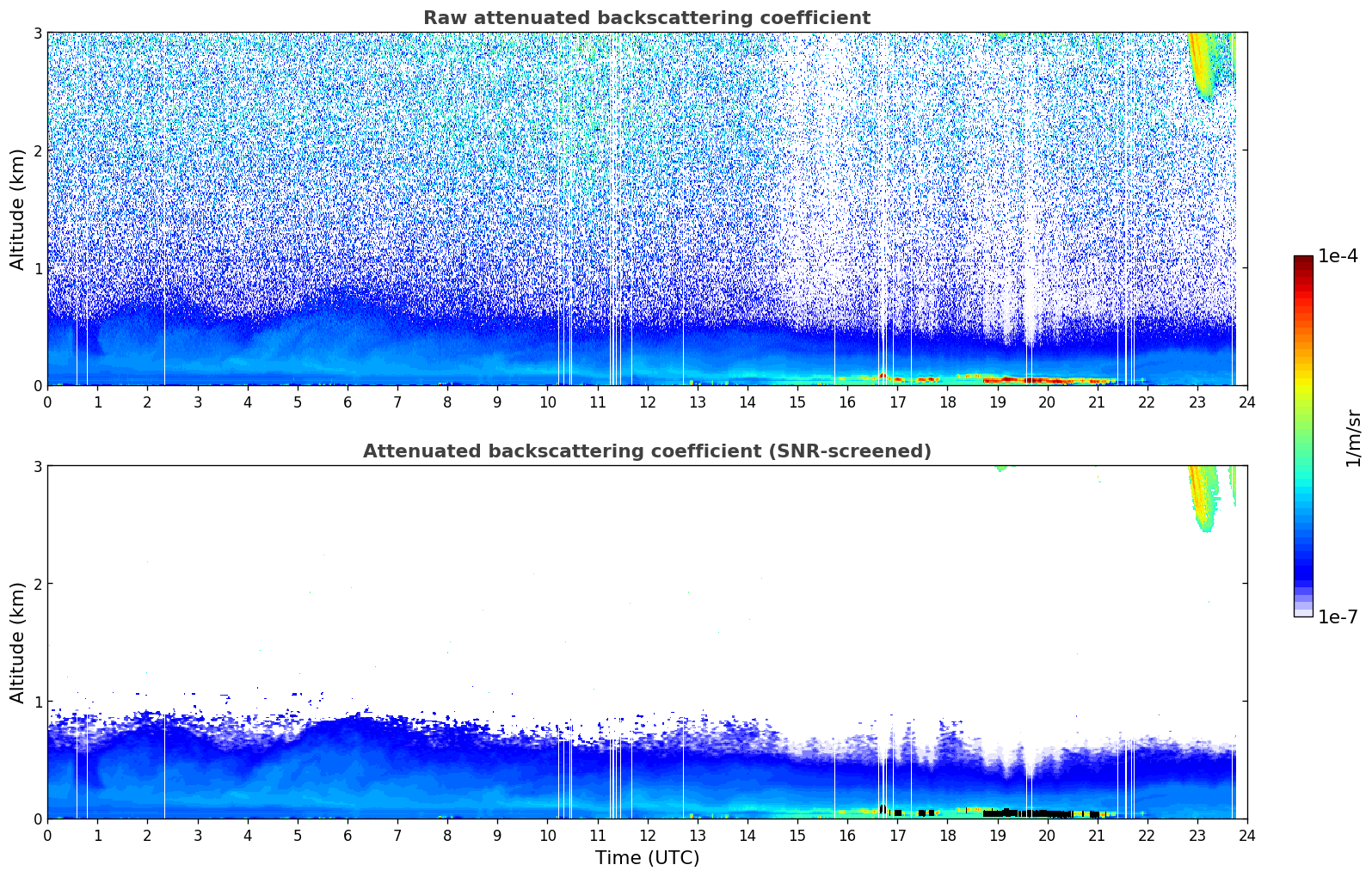The image size is (1372, 877).
Task: Click the bottom plot 'Altitude (km)' axis label
Action: point(17,642)
